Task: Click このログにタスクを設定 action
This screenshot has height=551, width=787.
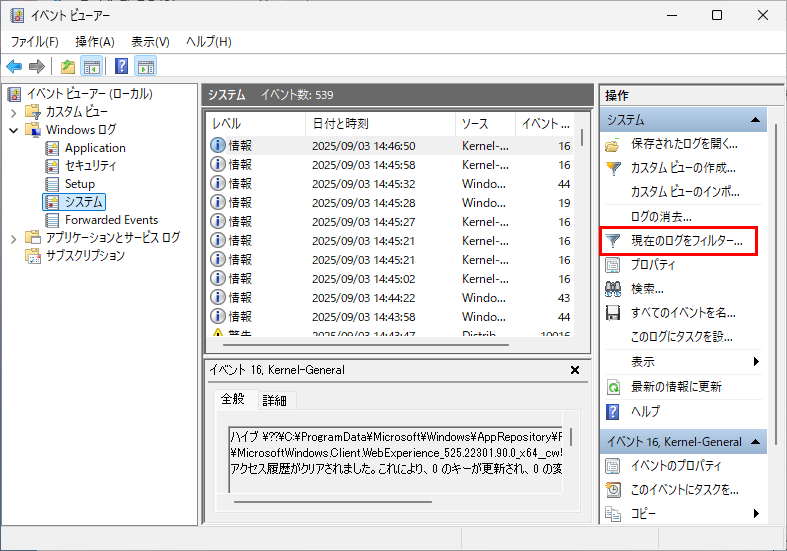Action: 681,336
